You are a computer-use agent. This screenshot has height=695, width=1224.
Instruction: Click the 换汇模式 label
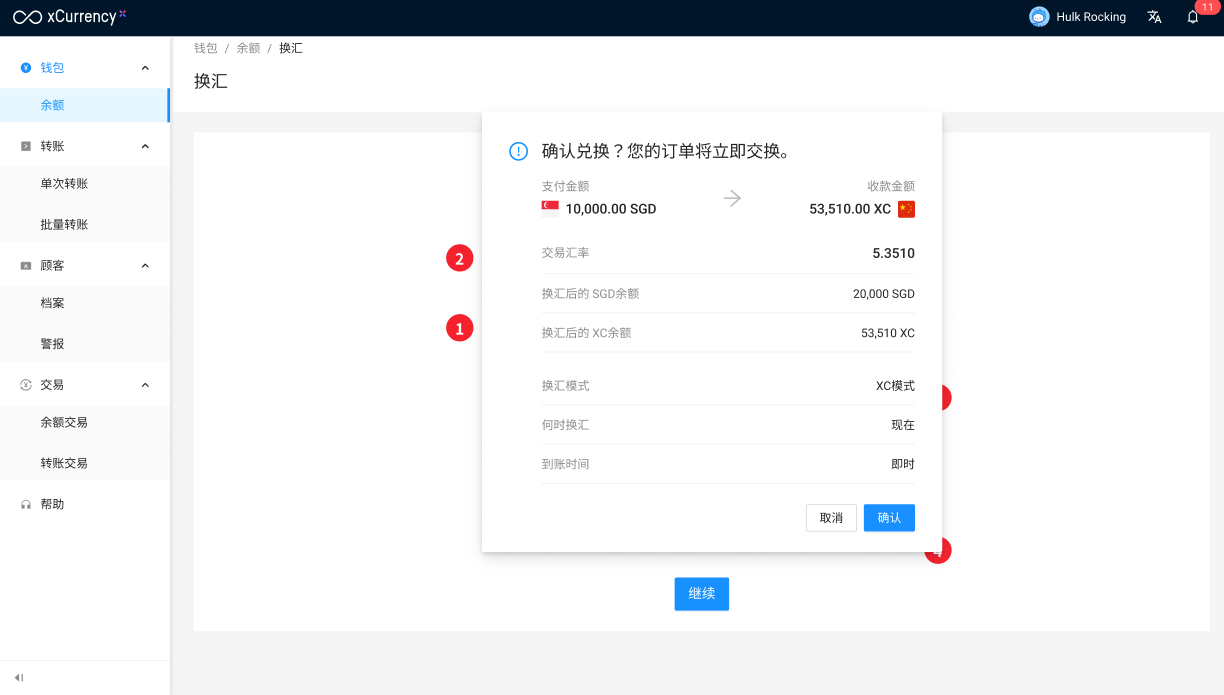pos(565,386)
